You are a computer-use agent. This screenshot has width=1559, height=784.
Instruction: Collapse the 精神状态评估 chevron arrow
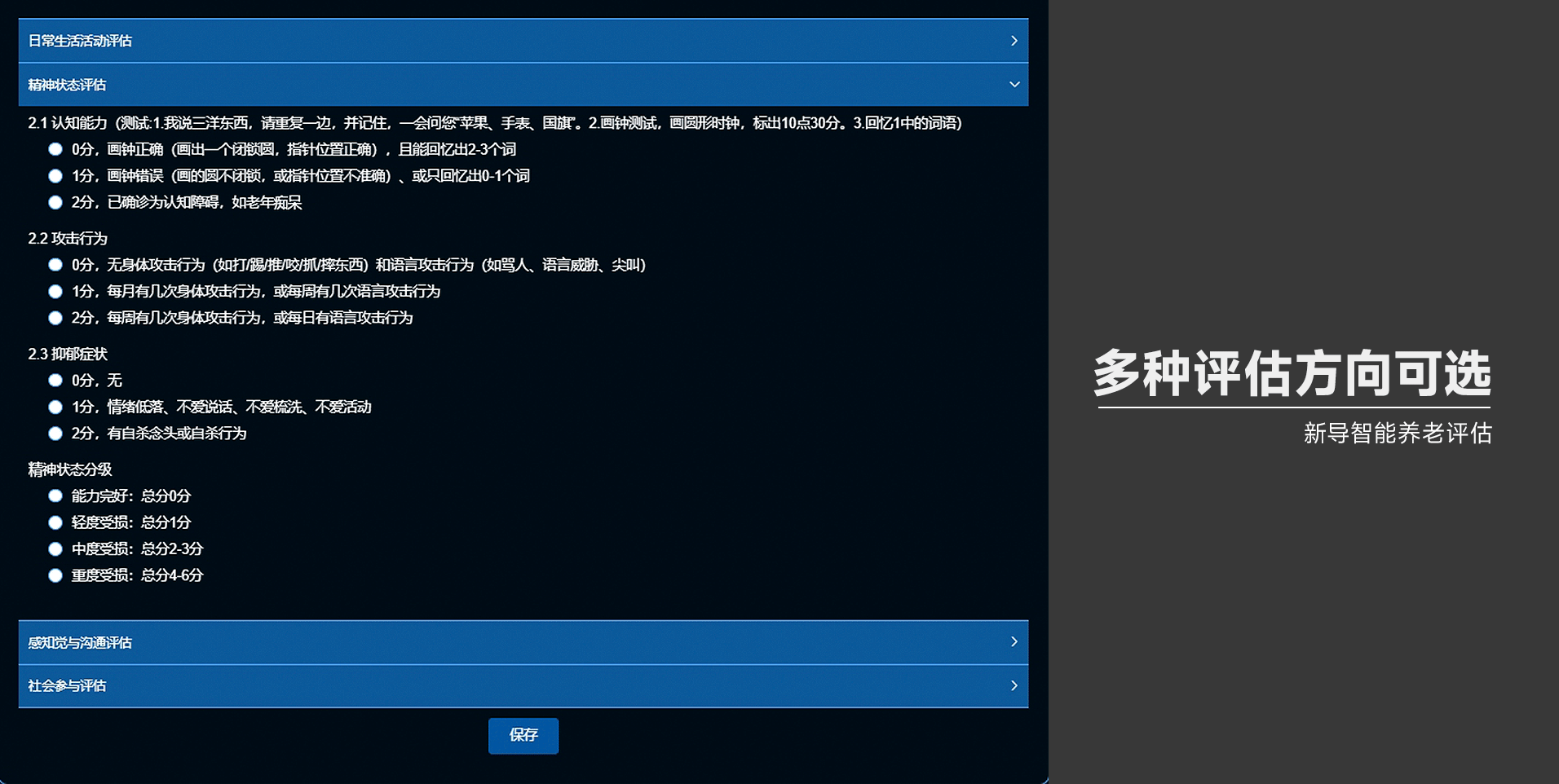pos(1014,85)
